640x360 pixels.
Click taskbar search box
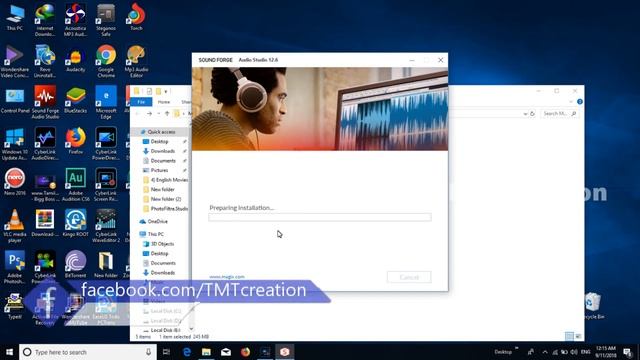point(88,352)
